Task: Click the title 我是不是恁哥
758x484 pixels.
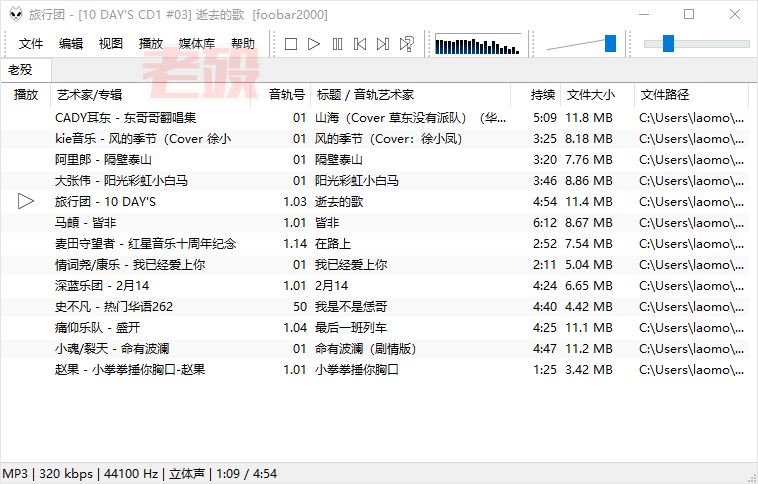Action: tap(351, 307)
